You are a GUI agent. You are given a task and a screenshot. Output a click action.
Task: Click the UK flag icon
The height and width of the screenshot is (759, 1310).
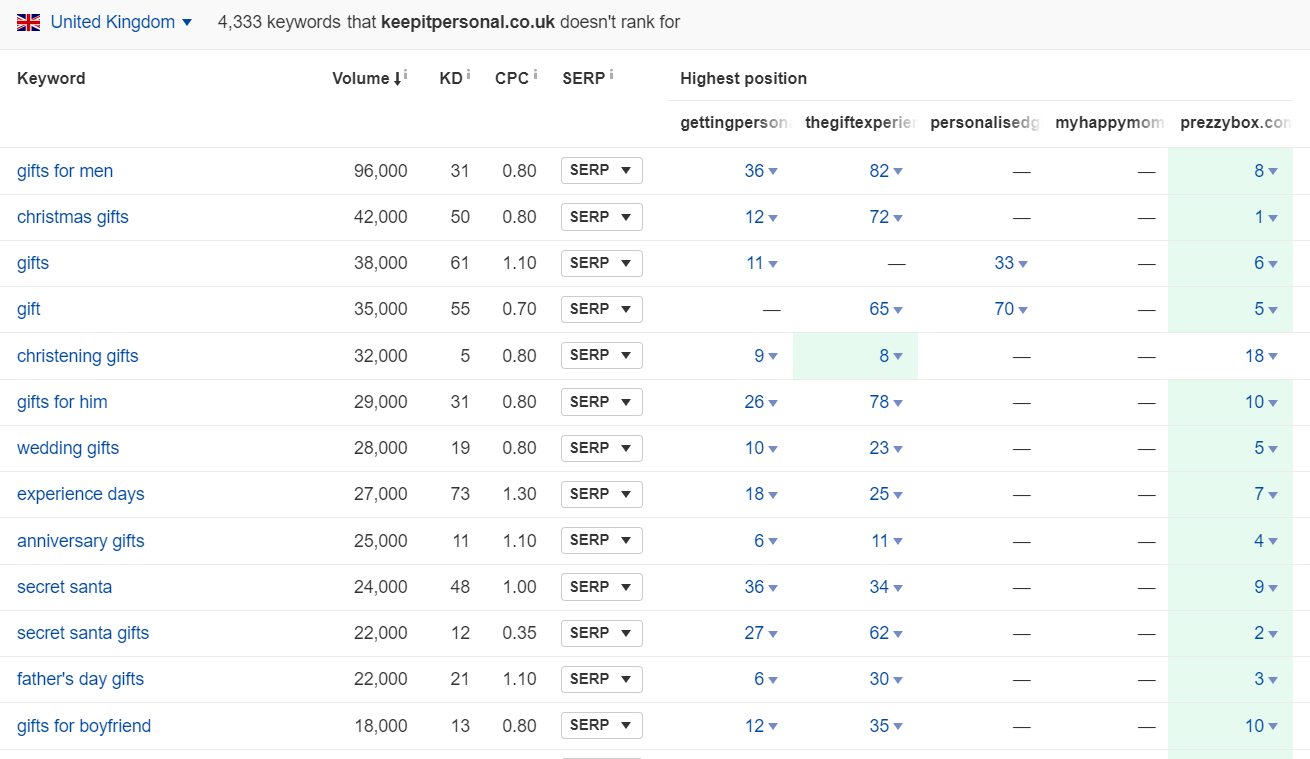(x=28, y=22)
